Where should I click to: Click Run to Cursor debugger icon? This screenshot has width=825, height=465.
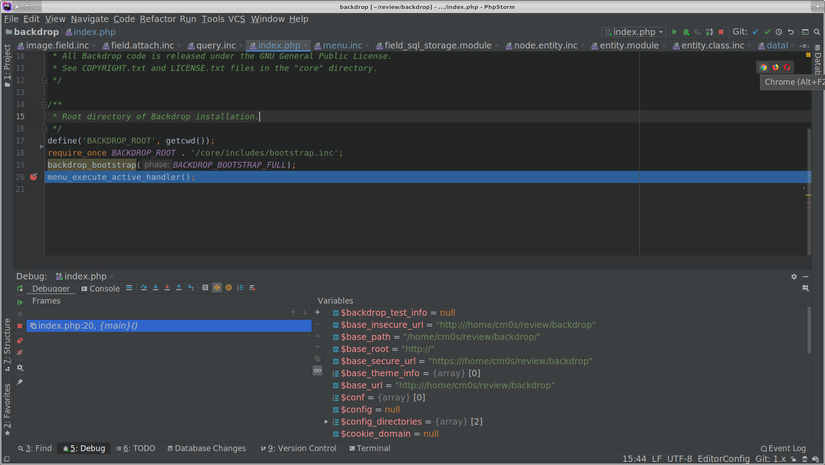pos(190,288)
